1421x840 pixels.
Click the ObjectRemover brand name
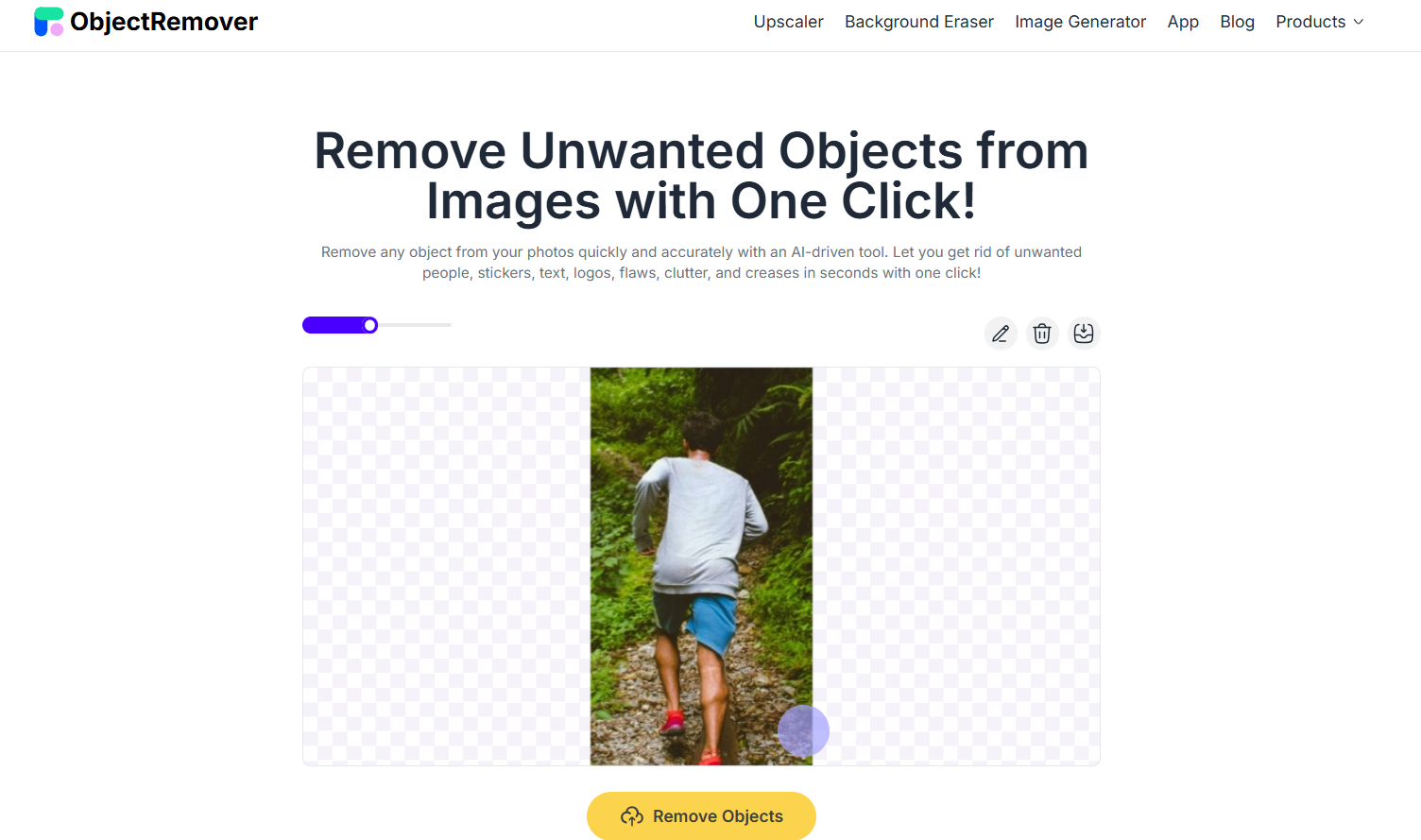click(x=163, y=22)
